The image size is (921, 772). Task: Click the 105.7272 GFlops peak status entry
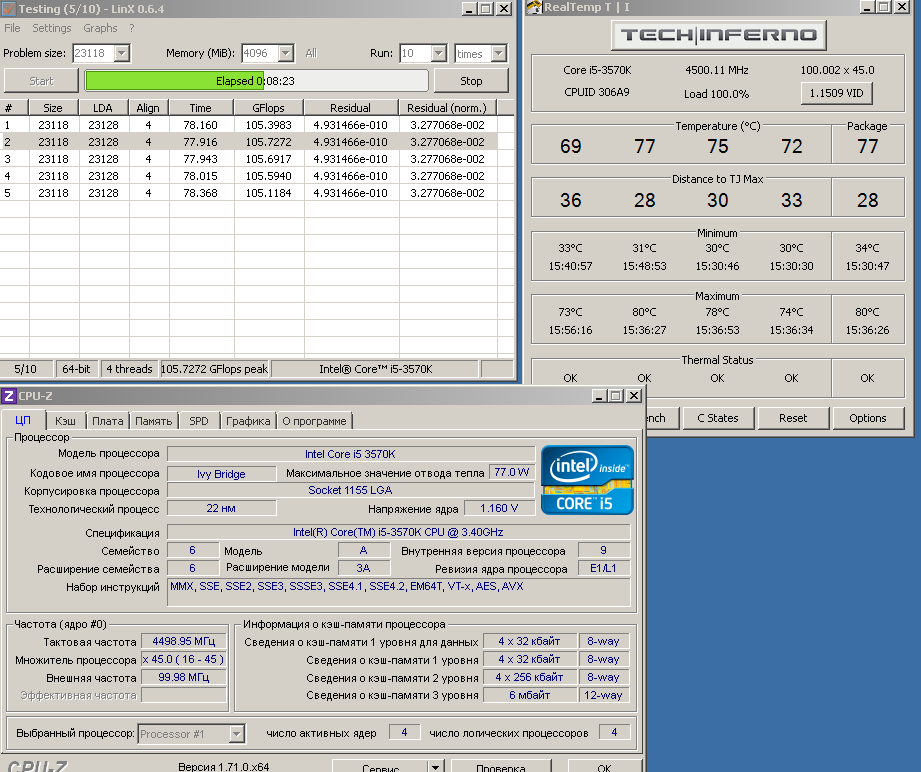[214, 369]
